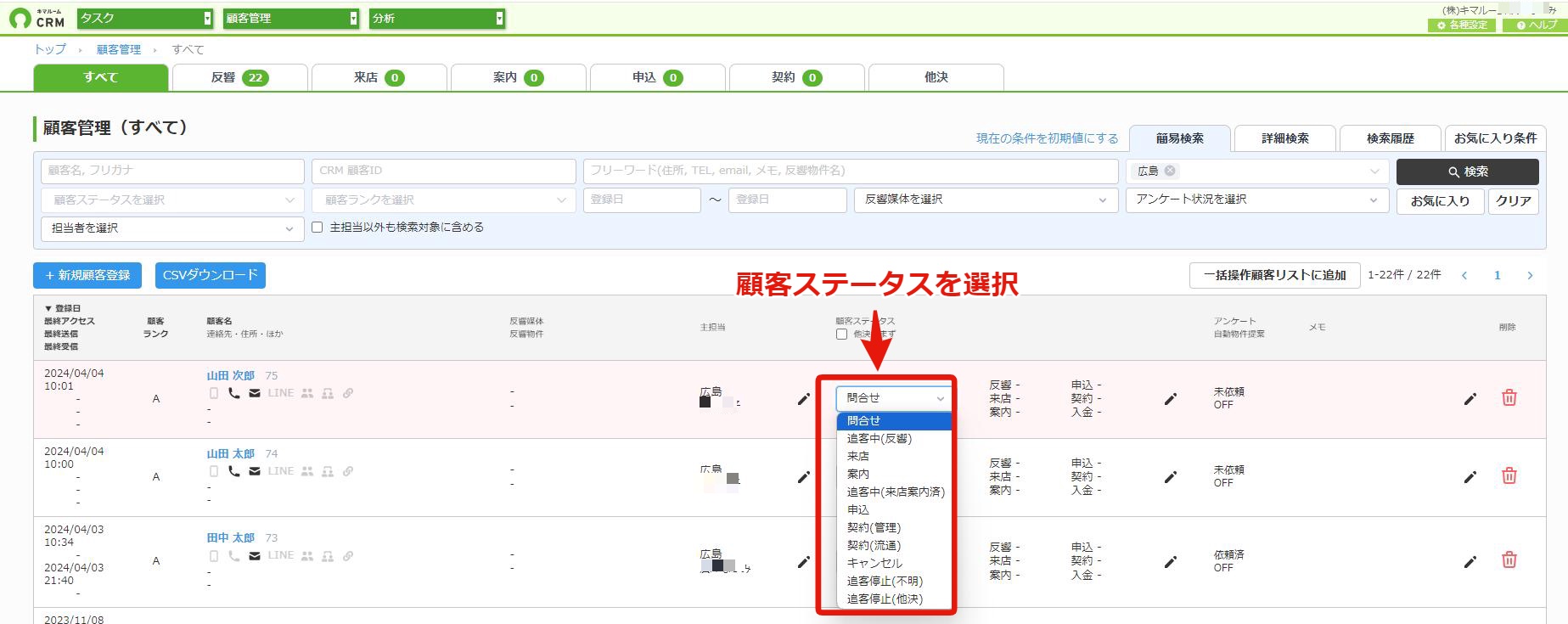
Task: Edit main staff pencil for 山田 太郎
Action: tap(804, 476)
